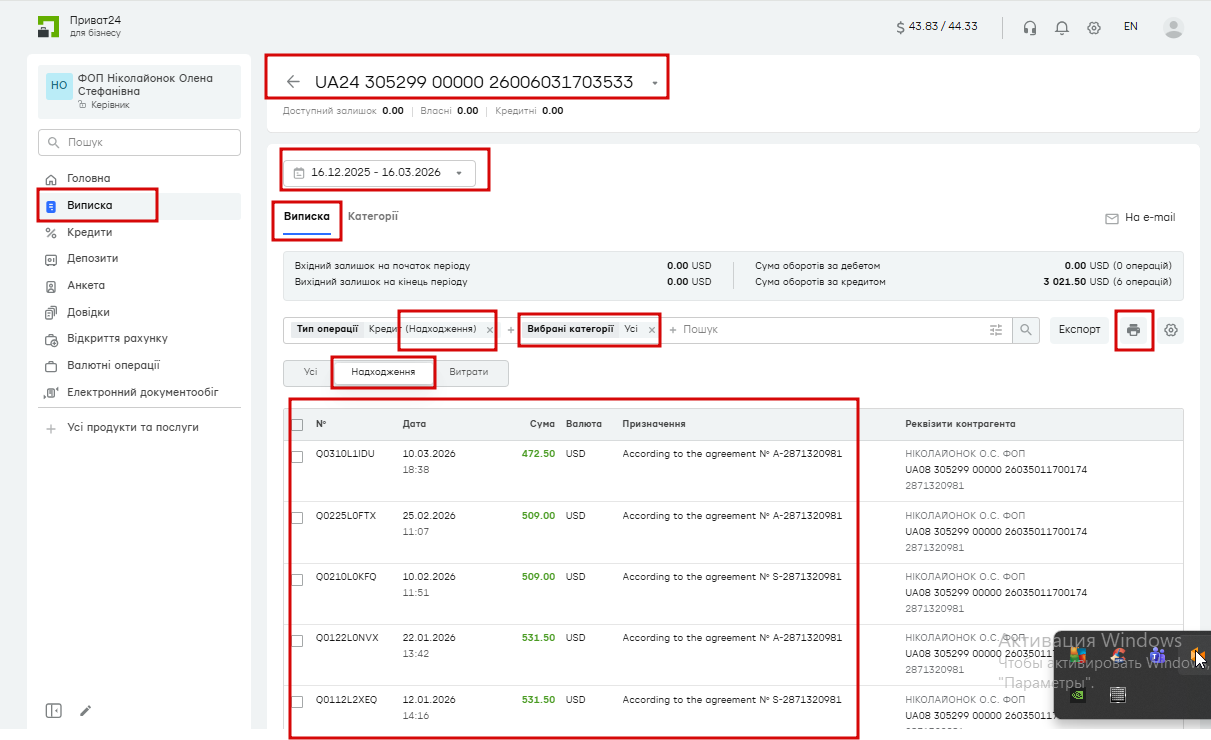Click the pencil edit icon in sidebar bottom
The image size is (1211, 740).
coord(86,711)
